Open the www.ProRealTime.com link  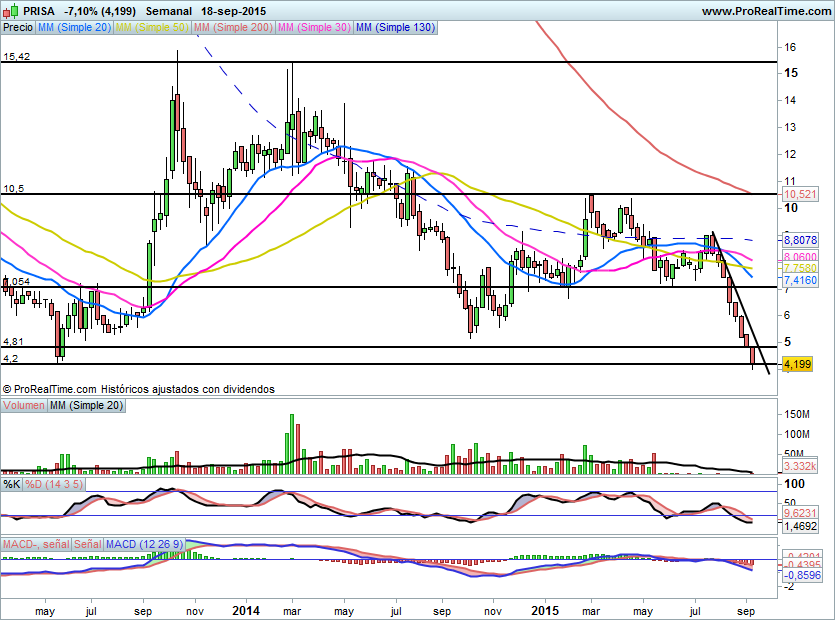[766, 11]
